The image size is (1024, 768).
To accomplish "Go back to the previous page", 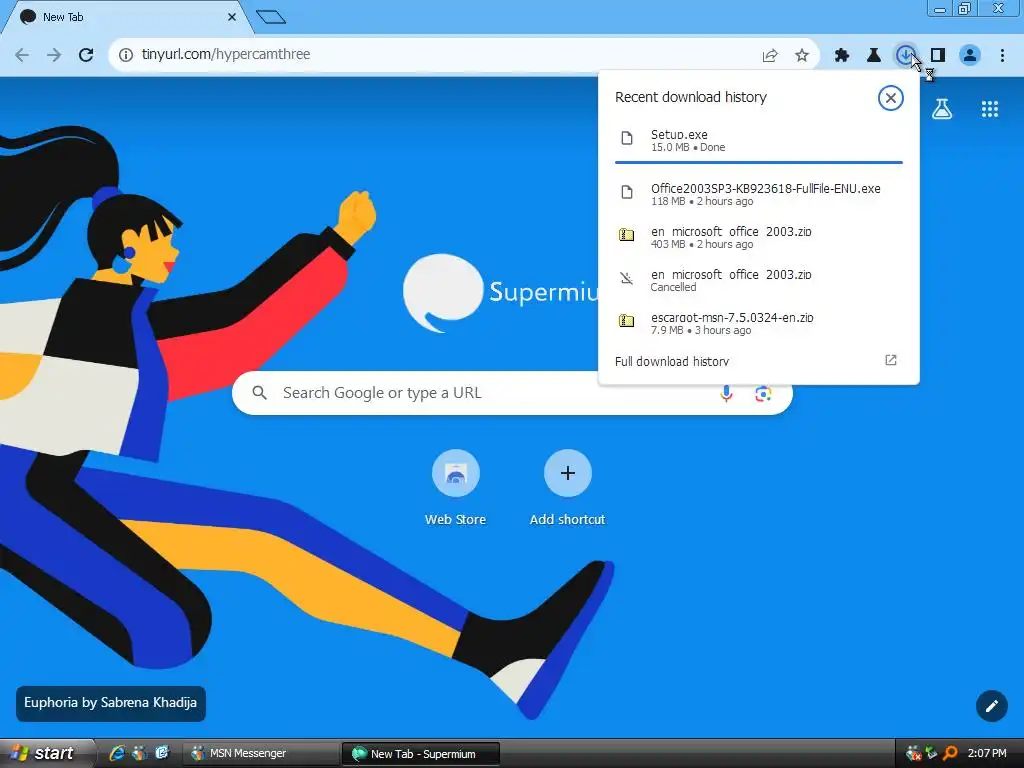I will click(x=22, y=55).
